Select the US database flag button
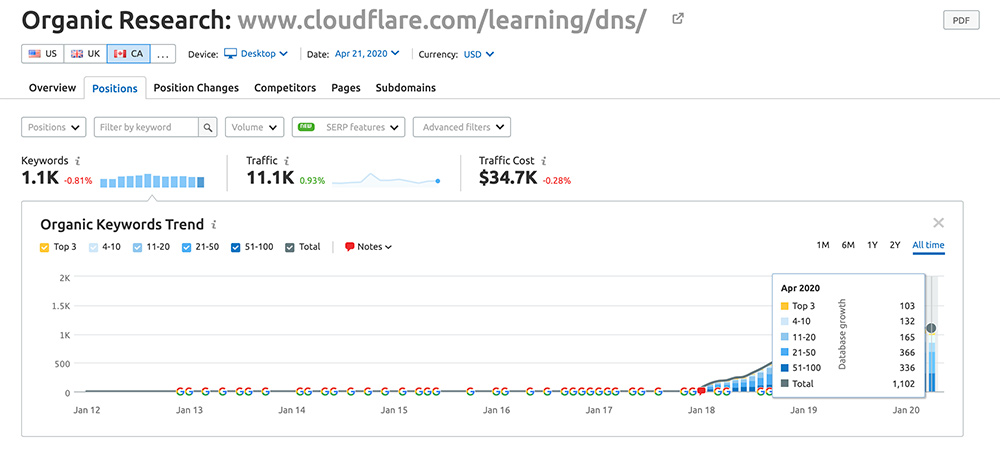 tap(43, 54)
